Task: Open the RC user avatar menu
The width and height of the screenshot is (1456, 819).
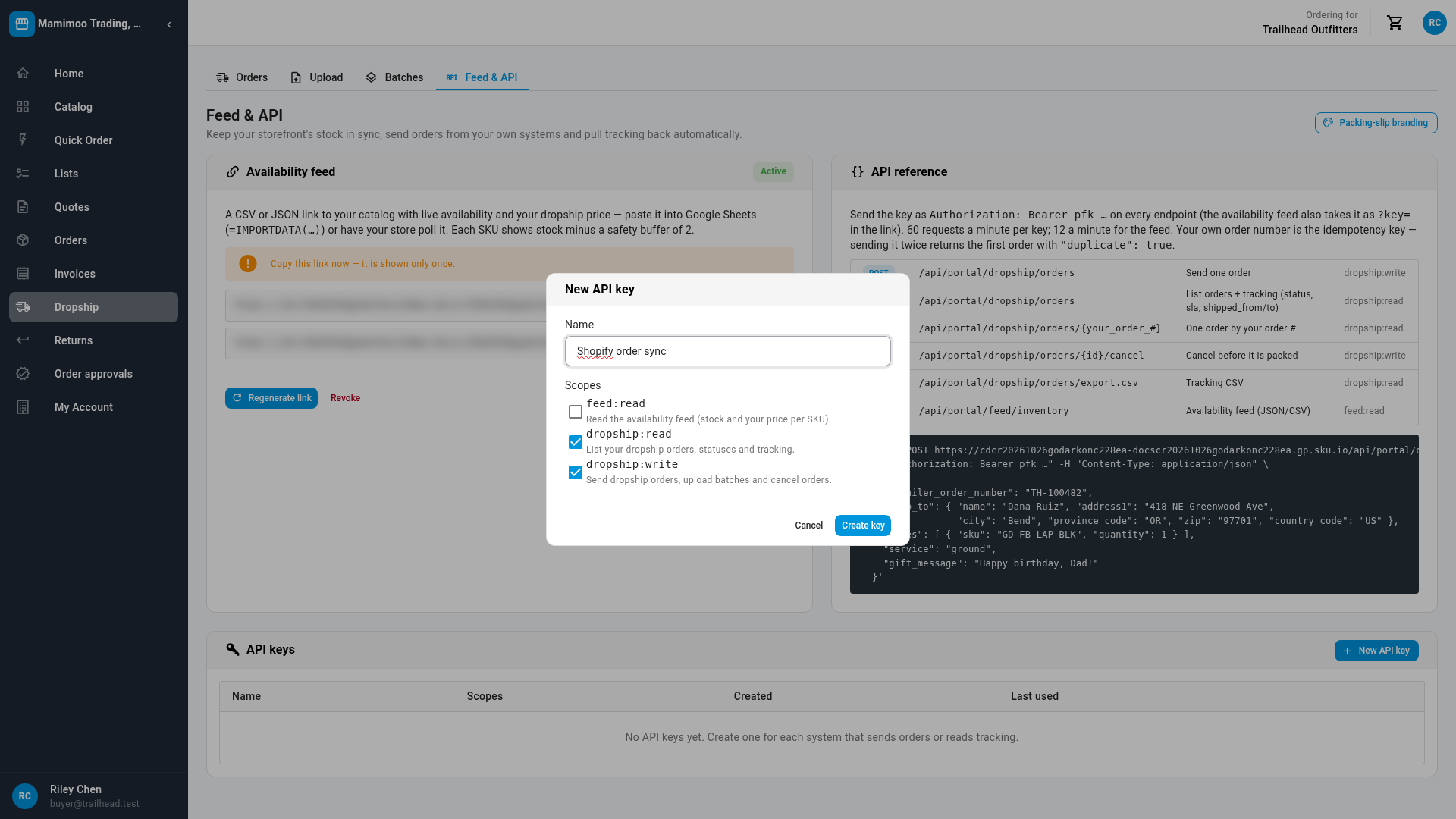Action: click(1435, 23)
